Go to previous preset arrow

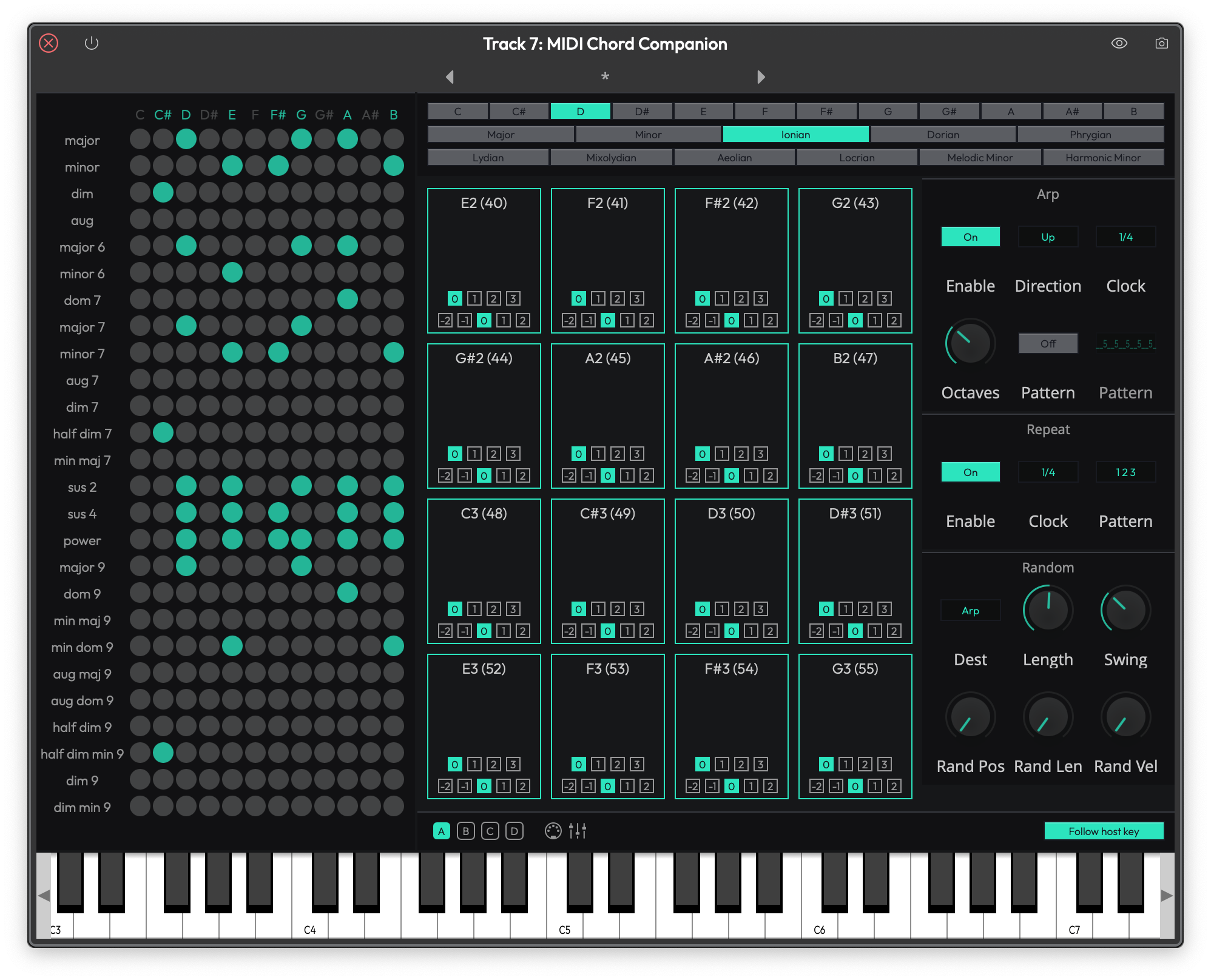450,77
